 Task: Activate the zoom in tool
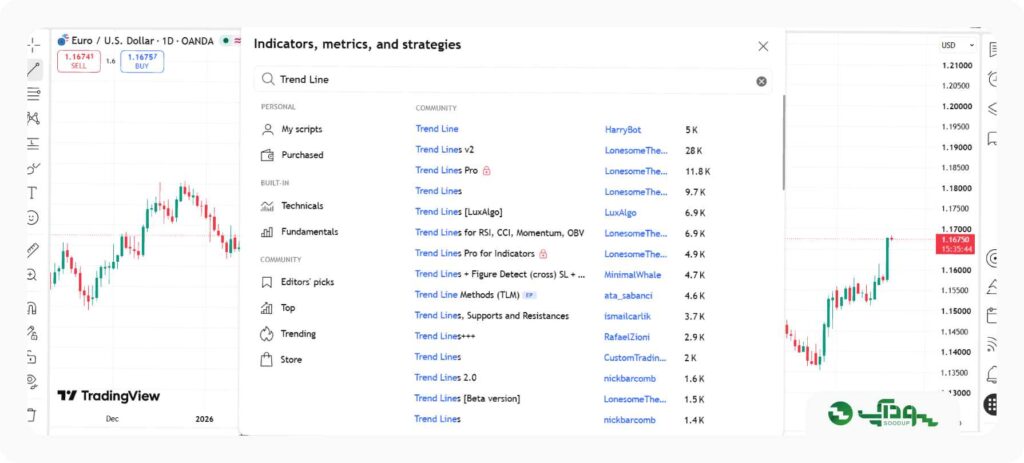(x=32, y=275)
